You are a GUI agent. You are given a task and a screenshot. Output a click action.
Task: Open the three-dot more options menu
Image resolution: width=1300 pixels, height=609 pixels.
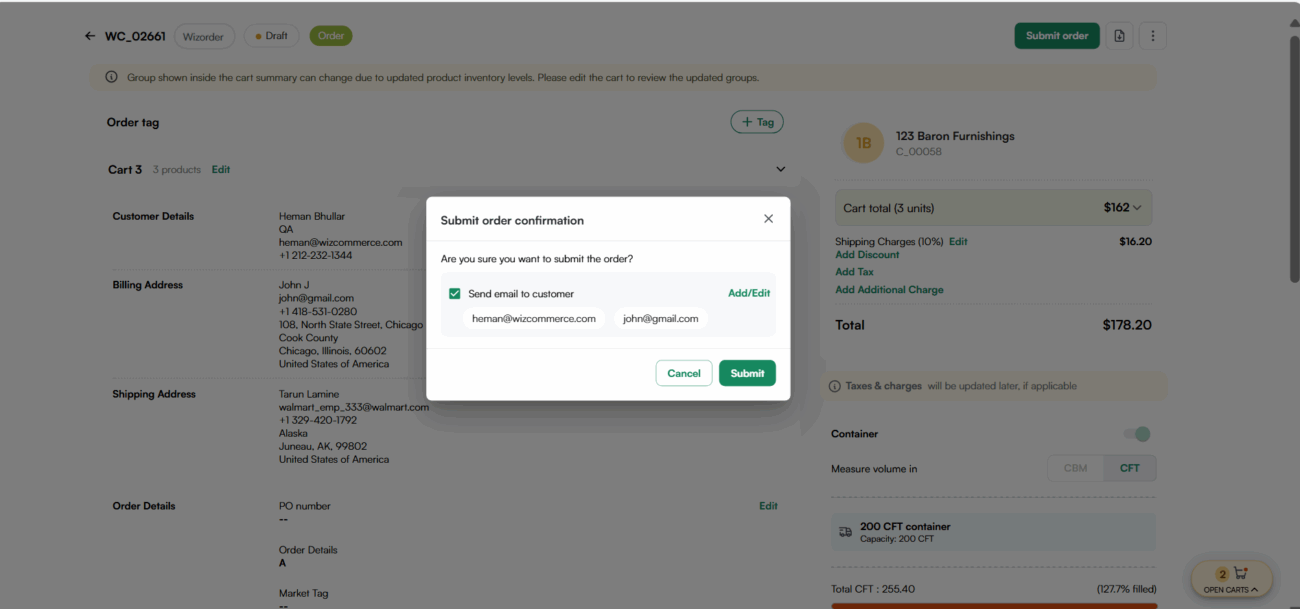(1152, 36)
